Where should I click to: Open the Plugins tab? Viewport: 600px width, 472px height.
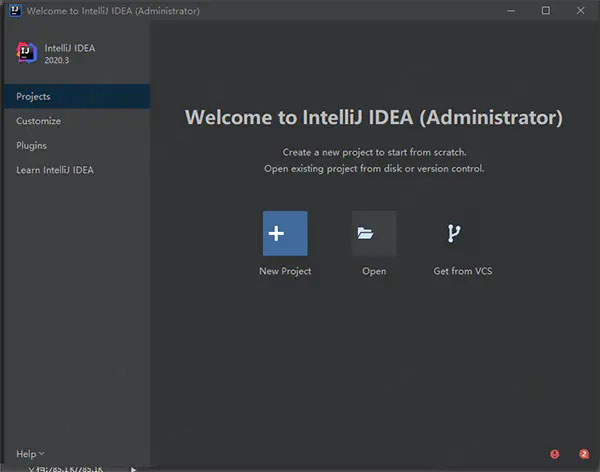point(31,145)
